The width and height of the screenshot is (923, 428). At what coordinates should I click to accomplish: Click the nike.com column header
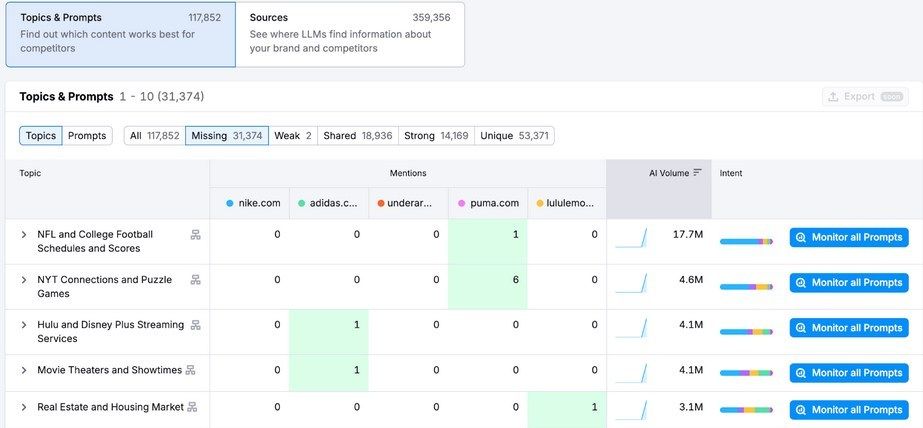(x=250, y=203)
